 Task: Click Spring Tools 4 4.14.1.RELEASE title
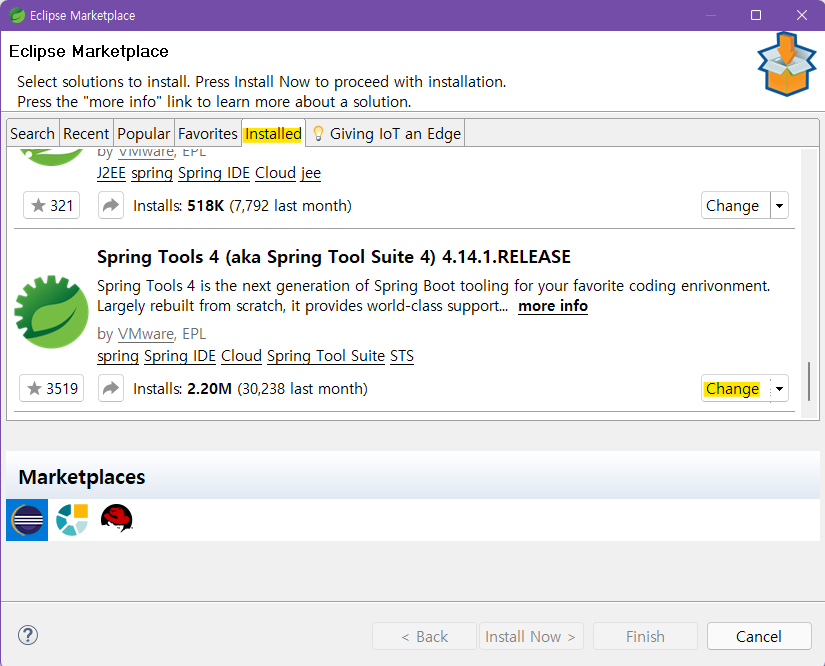(x=334, y=257)
